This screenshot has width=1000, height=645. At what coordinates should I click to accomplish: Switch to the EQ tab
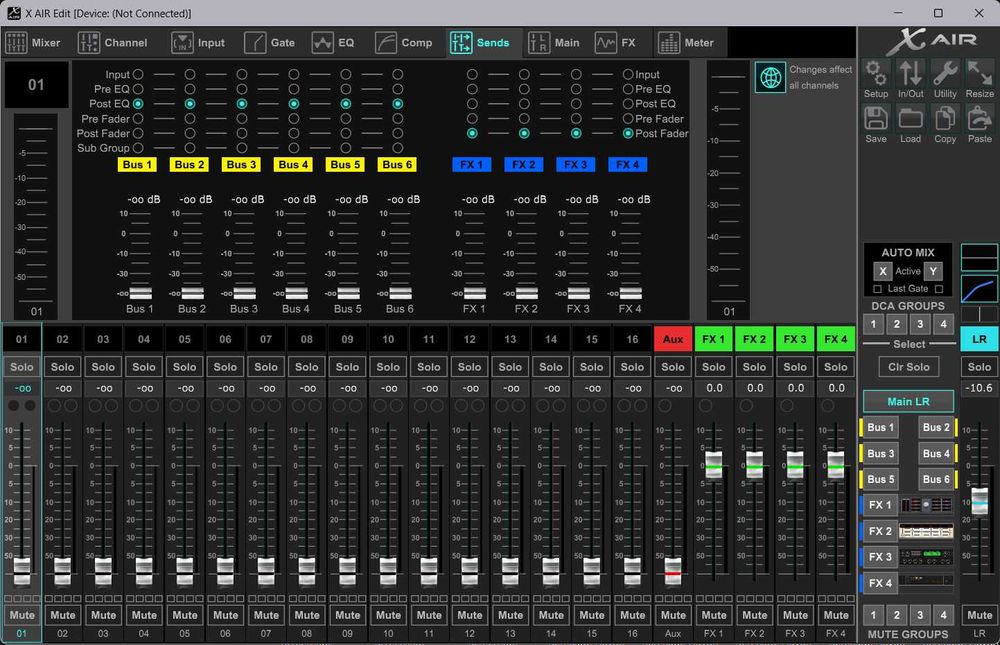[x=334, y=43]
